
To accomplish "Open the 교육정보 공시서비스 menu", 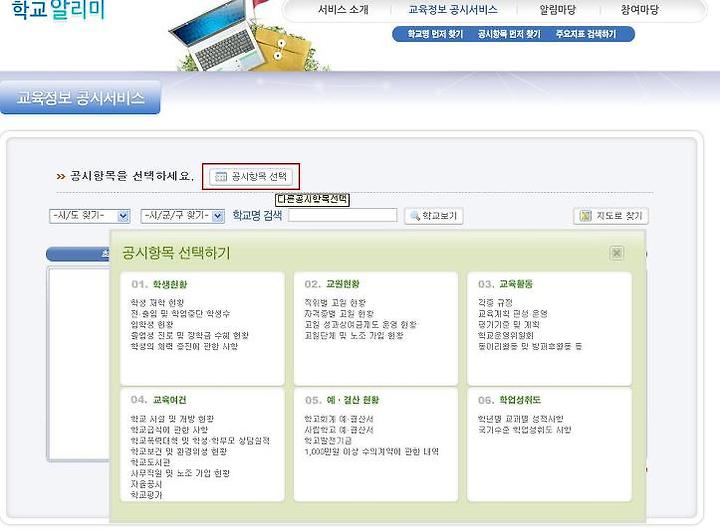I will pyautogui.click(x=453, y=10).
